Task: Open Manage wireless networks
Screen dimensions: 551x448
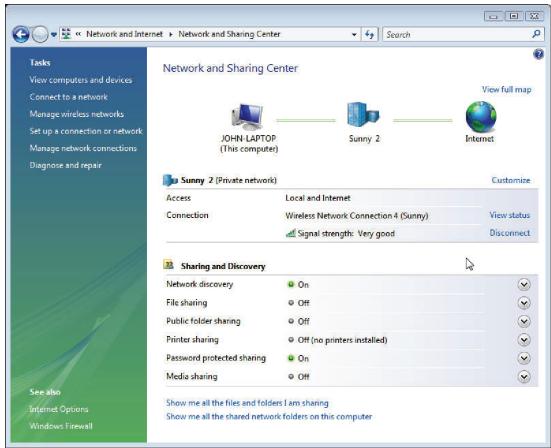Action: coord(77,114)
